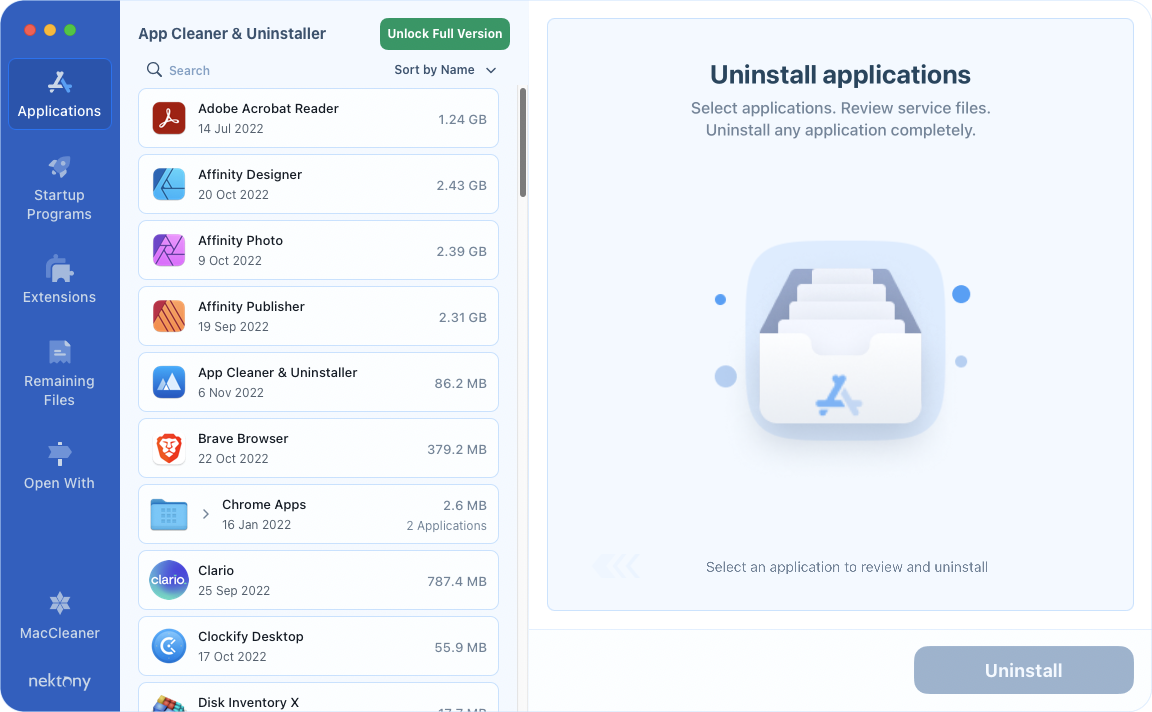Select Affinity Designer name text
Screen dimensions: 1152x712
(250, 175)
